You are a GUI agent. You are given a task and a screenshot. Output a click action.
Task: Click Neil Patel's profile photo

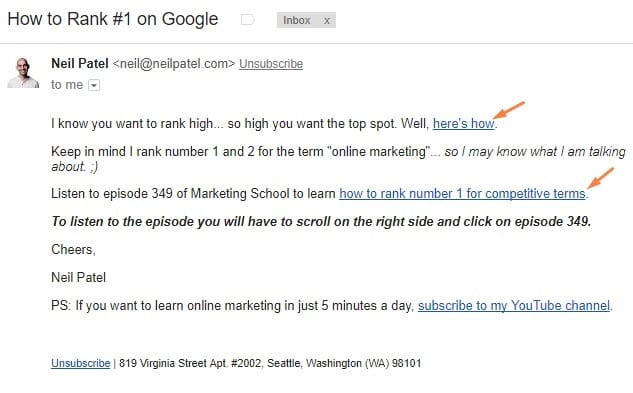point(23,73)
